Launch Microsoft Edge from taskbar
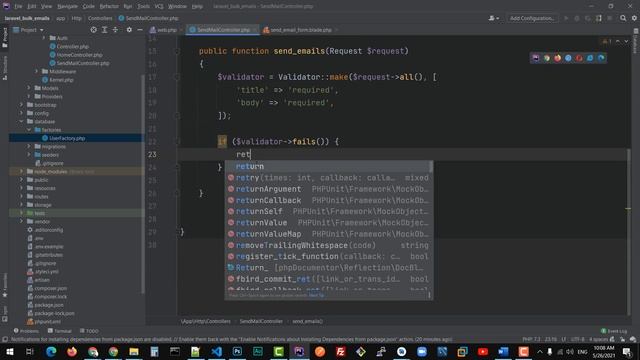 click(51, 351)
